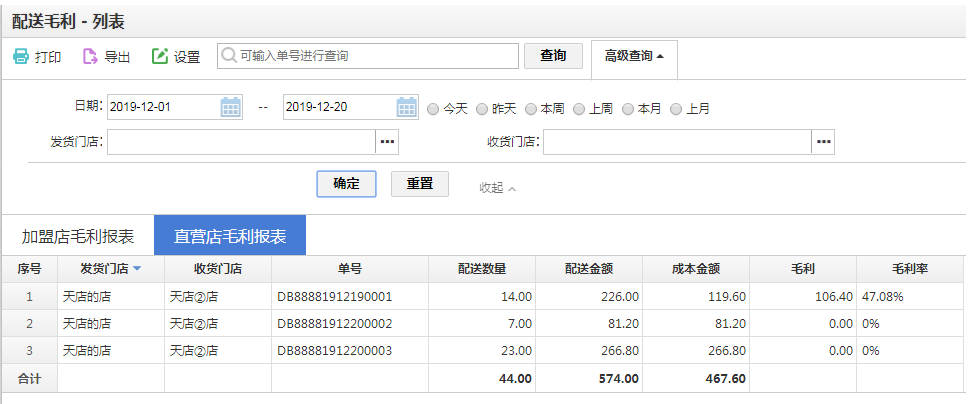Click the 23.00 quantity cell
This screenshot has height=404, width=975.
(482, 351)
